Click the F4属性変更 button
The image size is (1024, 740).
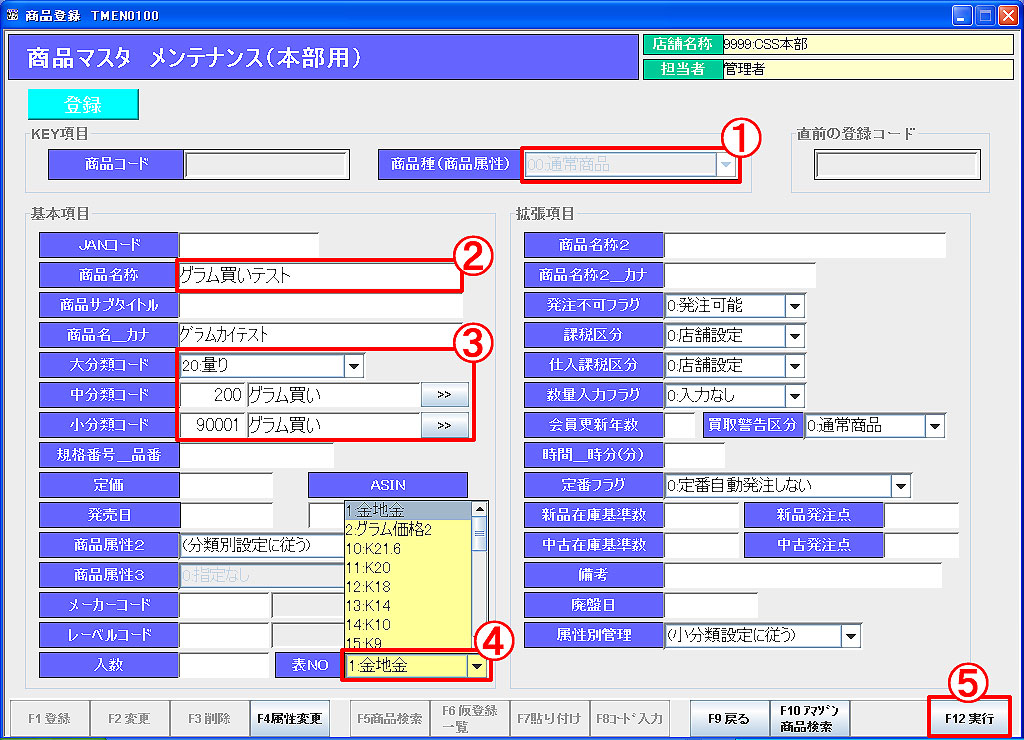point(289,718)
